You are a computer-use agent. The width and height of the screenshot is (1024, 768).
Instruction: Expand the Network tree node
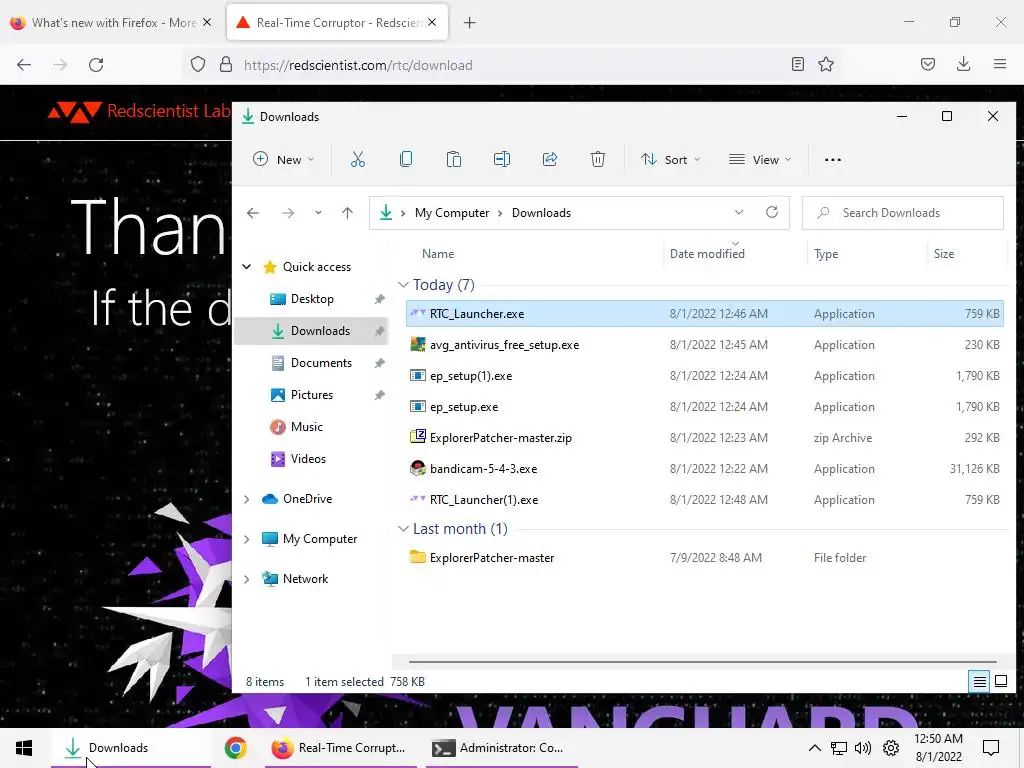tap(247, 579)
